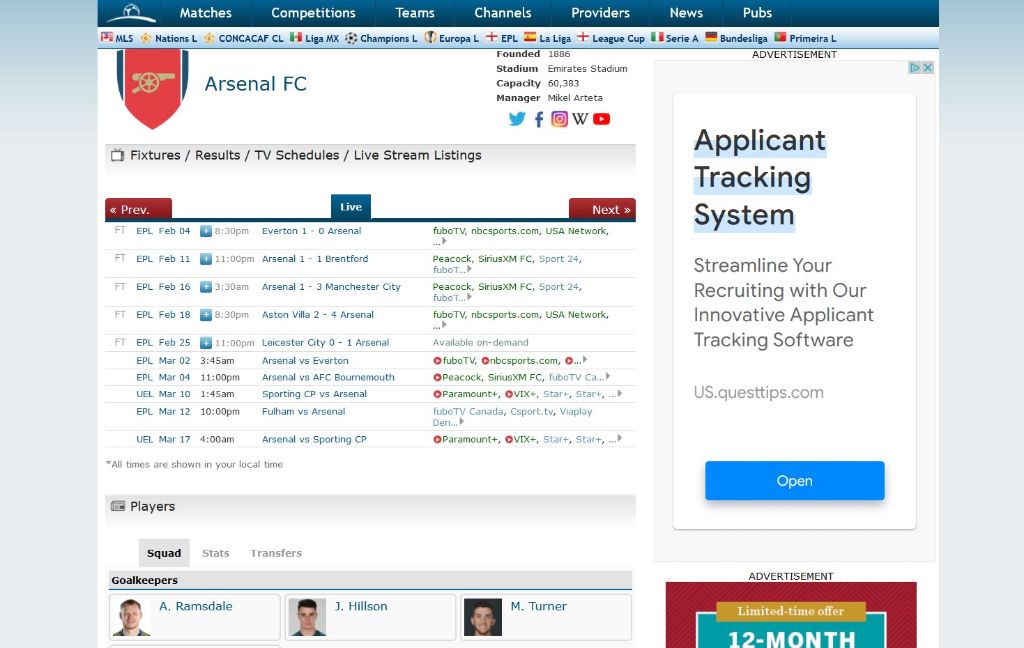Expand details for Leicester City 0 - 1 Arsenal
This screenshot has height=648, width=1024.
click(206, 342)
